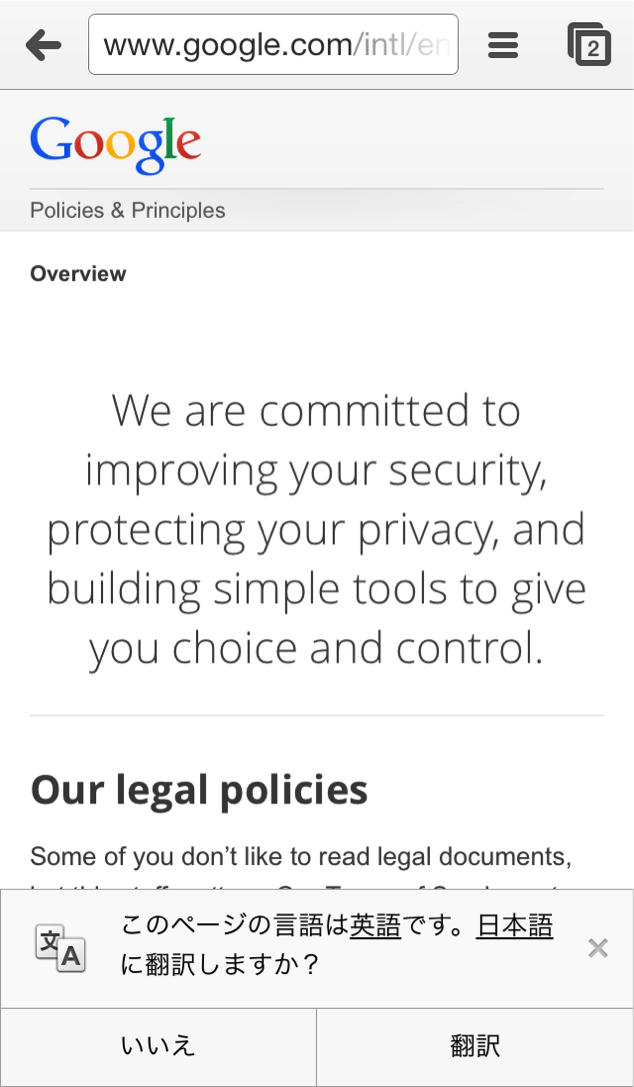
Task: Open the stacked-squares tab switcher icon
Action: click(x=589, y=44)
